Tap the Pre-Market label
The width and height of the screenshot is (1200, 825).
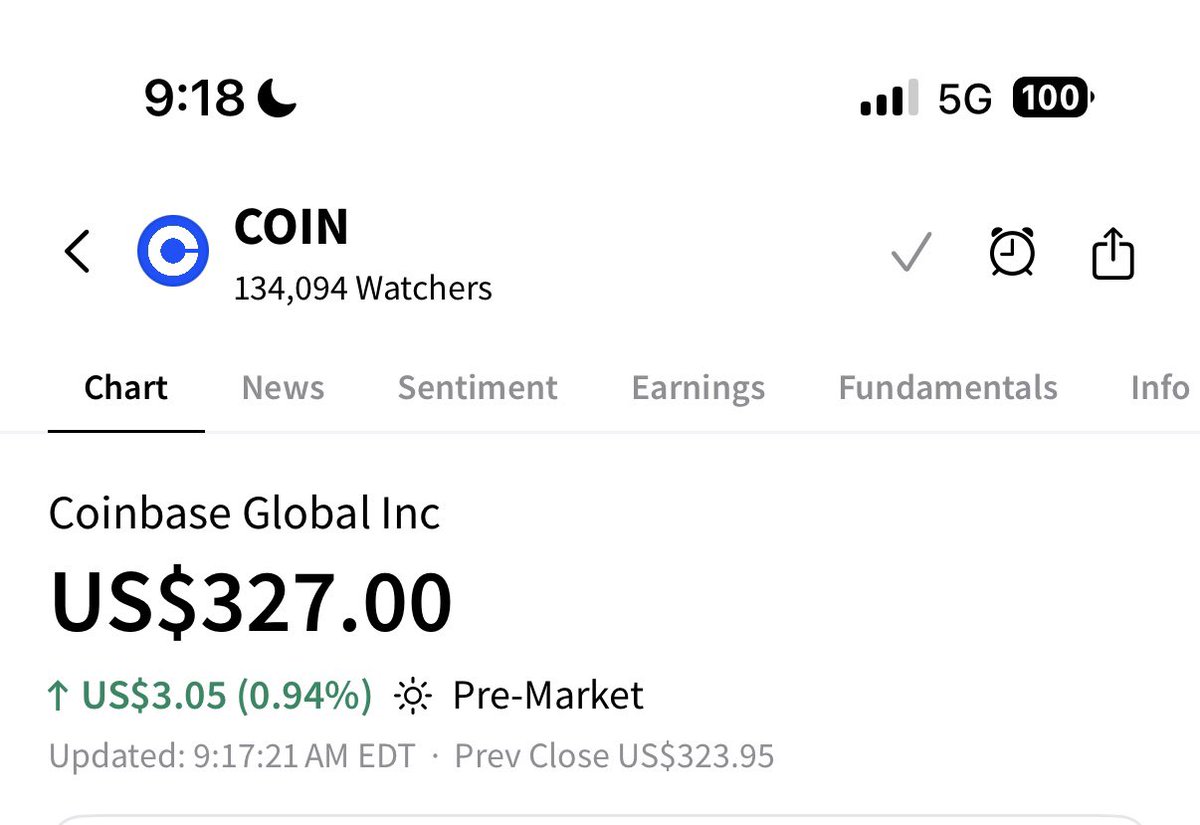coord(548,695)
